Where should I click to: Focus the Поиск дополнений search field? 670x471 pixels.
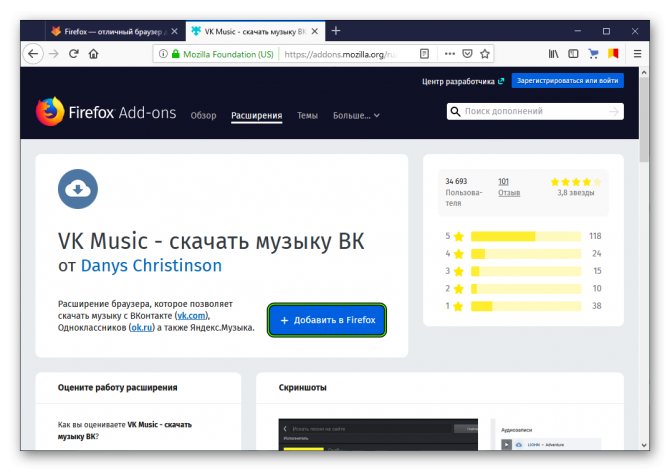[535, 112]
